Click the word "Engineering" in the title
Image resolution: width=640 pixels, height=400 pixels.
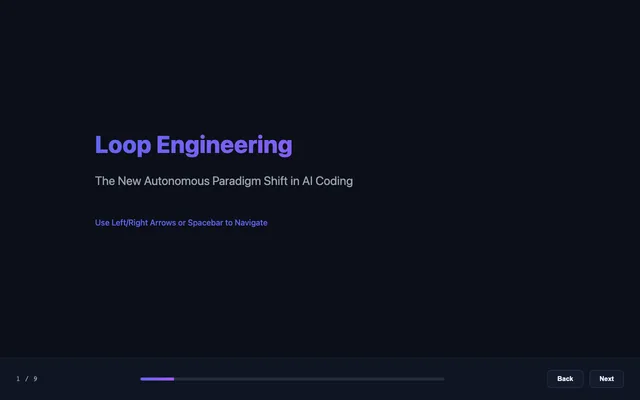pos(224,145)
